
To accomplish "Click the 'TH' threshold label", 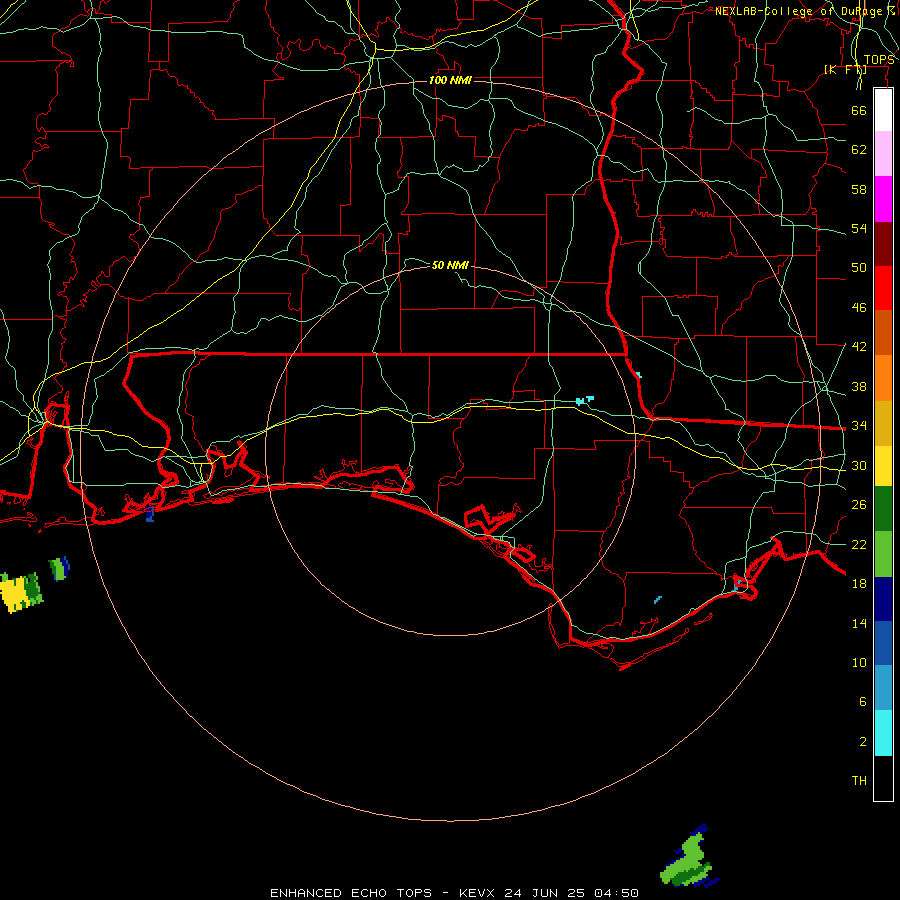I will 859,781.
